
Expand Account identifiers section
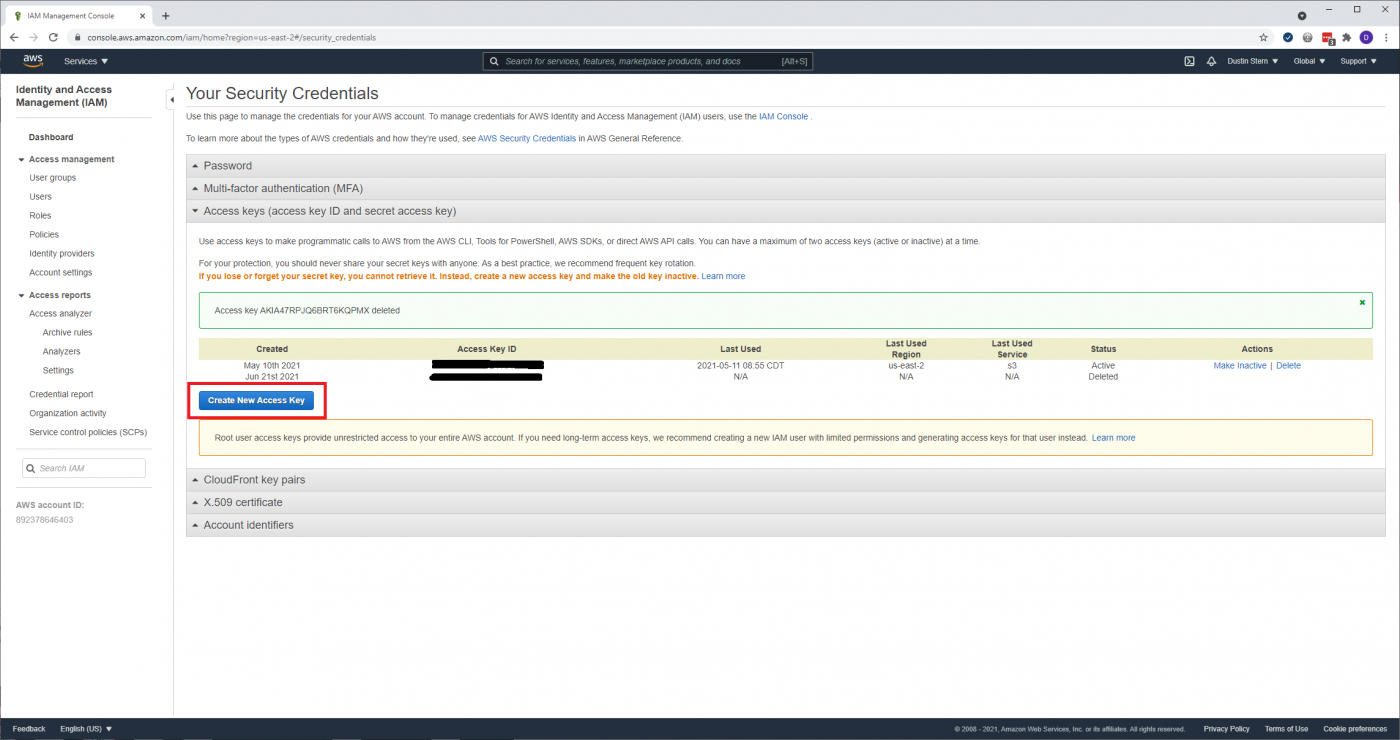785,525
